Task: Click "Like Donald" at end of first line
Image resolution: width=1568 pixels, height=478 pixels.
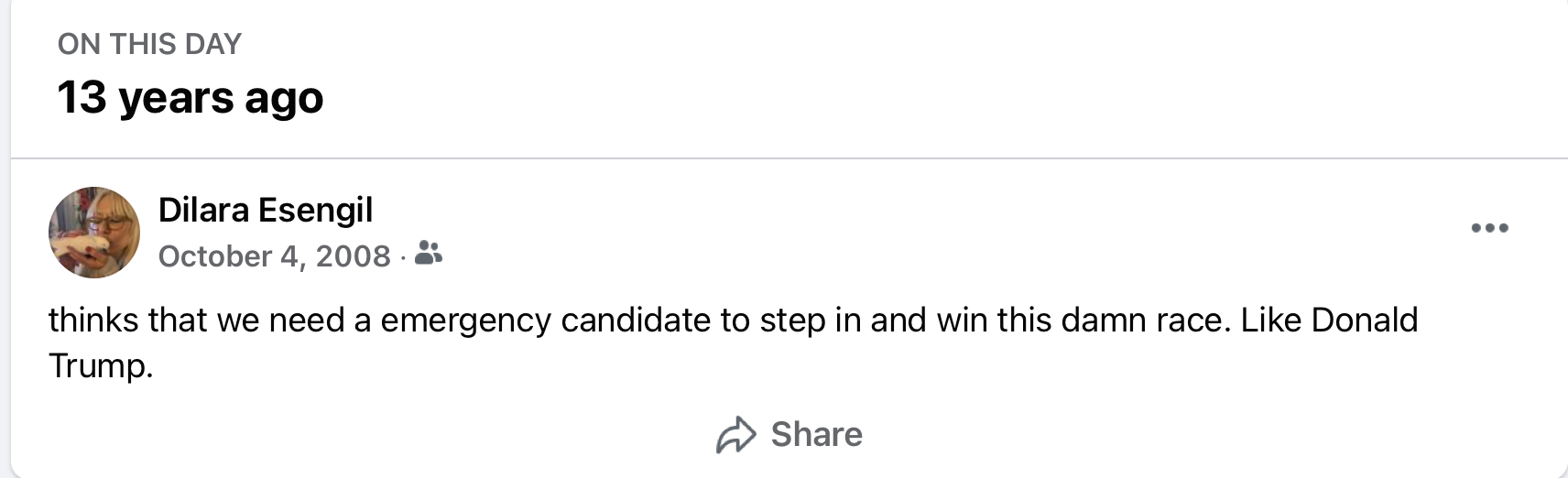Action: click(x=1329, y=320)
